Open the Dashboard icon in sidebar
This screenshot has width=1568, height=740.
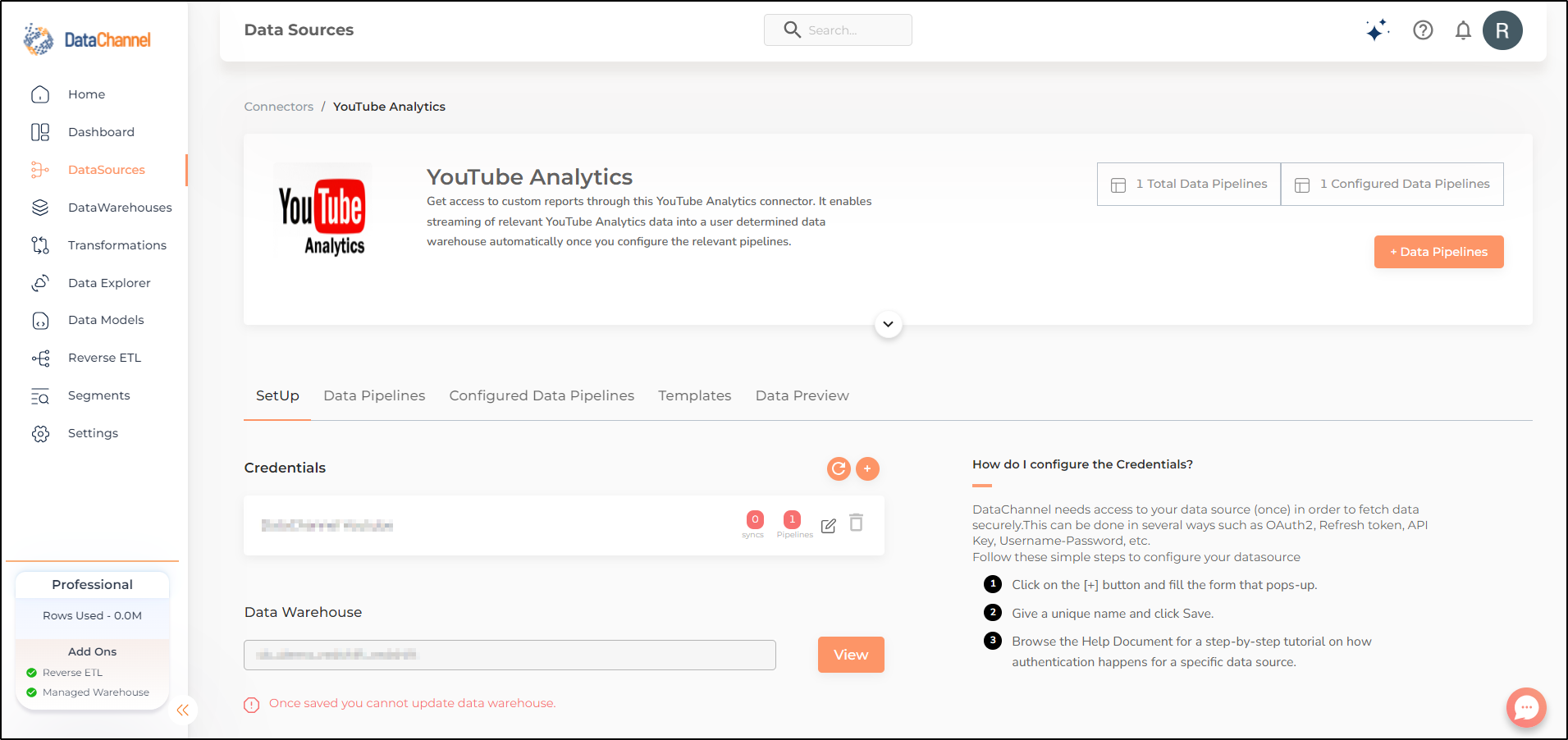click(x=40, y=132)
